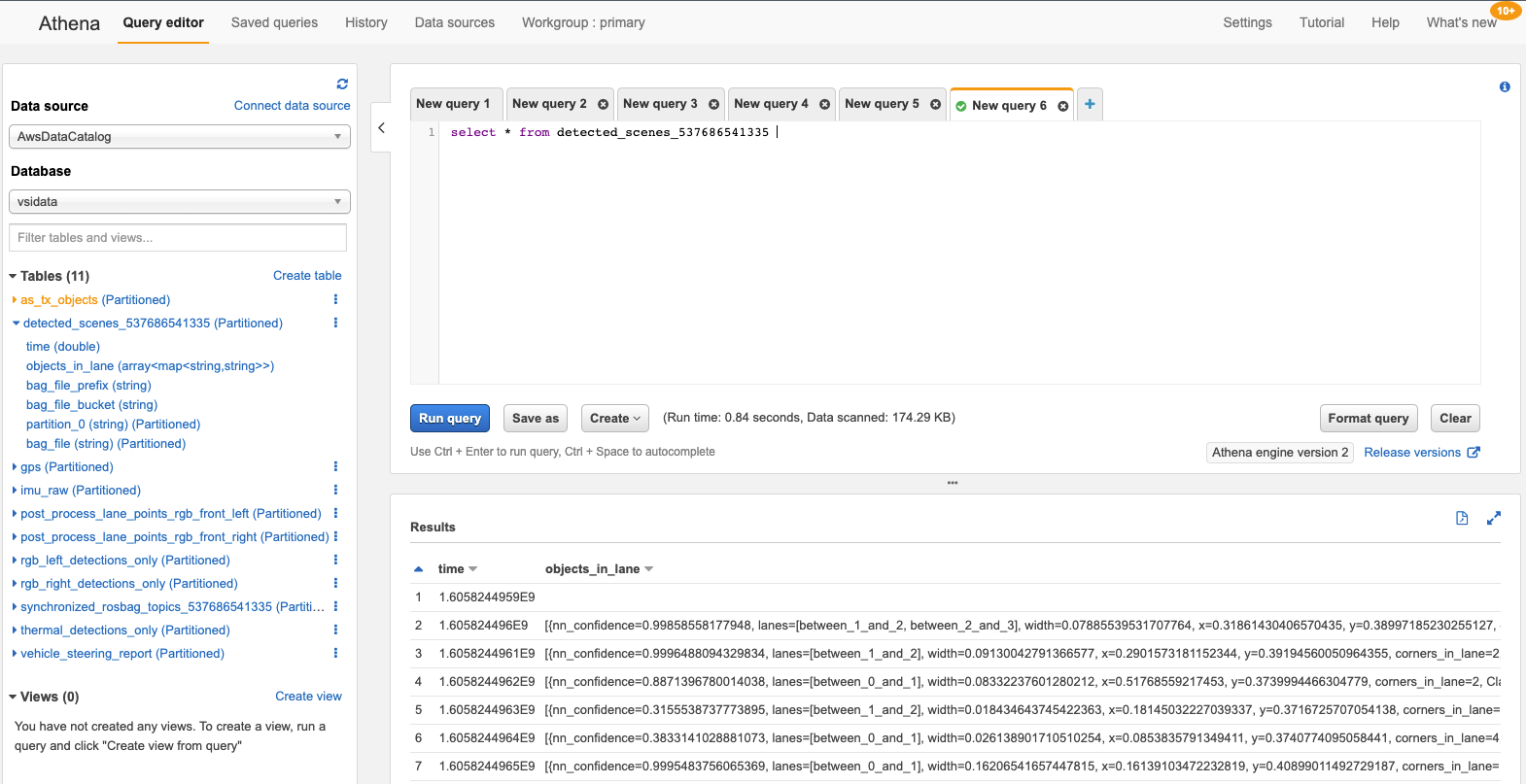Add a new query tab
The image size is (1526, 784).
(x=1090, y=104)
